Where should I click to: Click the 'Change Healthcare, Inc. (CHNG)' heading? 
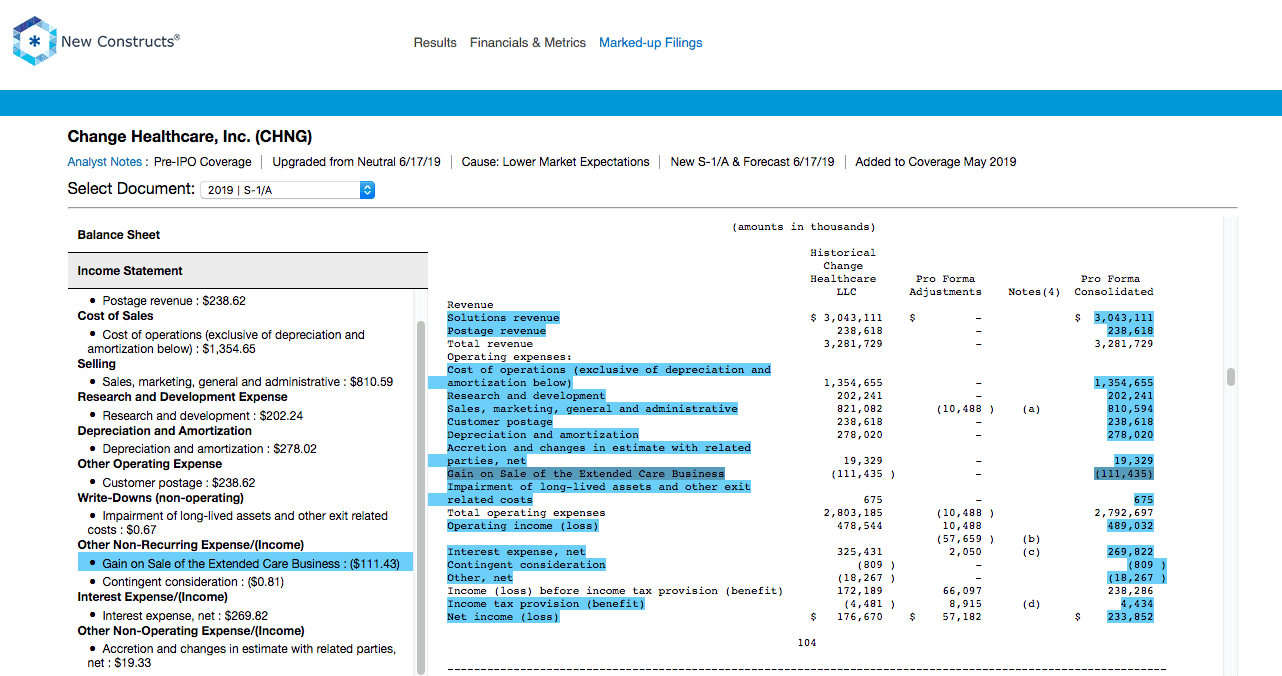(190, 137)
